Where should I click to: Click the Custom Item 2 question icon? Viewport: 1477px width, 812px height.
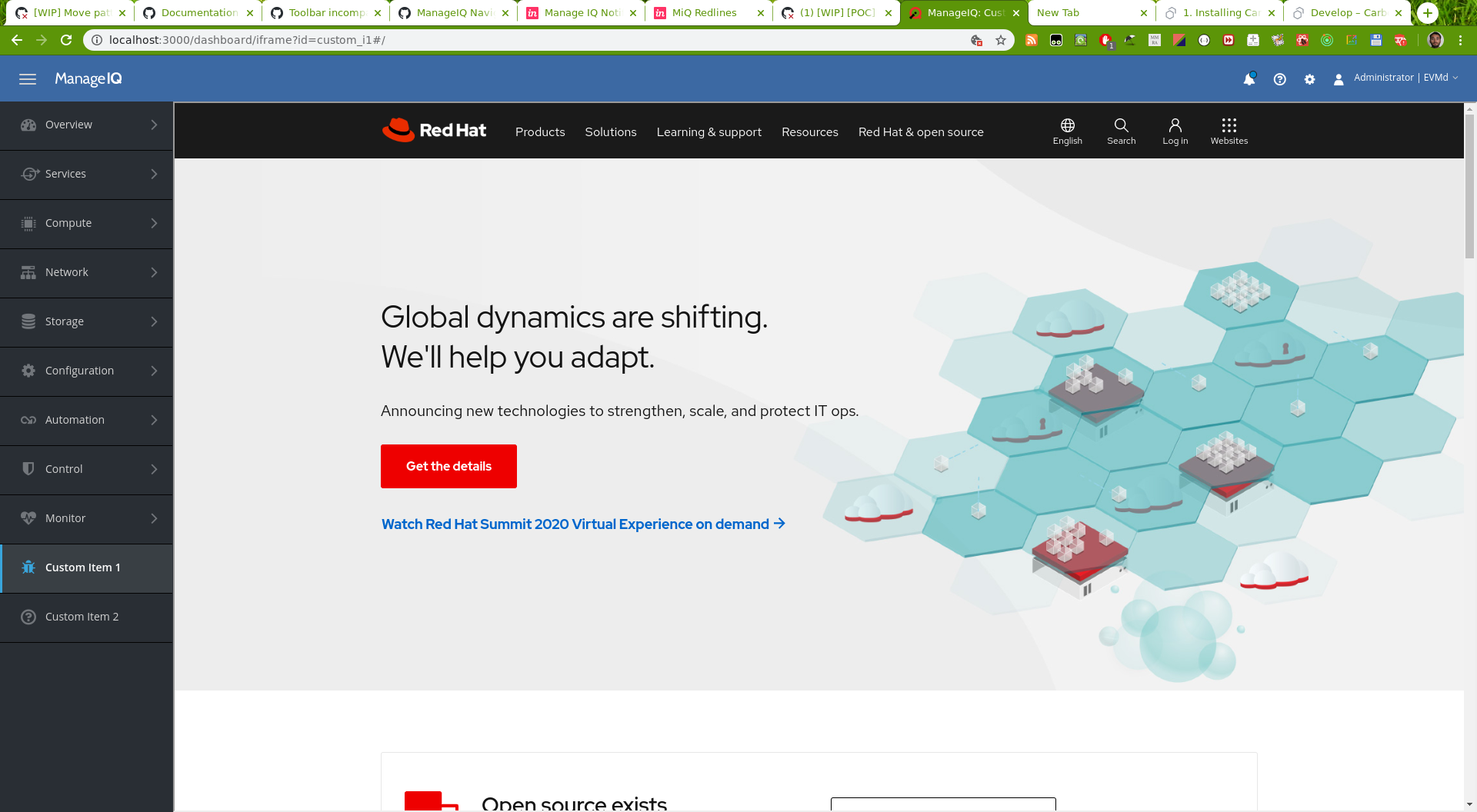tap(28, 617)
